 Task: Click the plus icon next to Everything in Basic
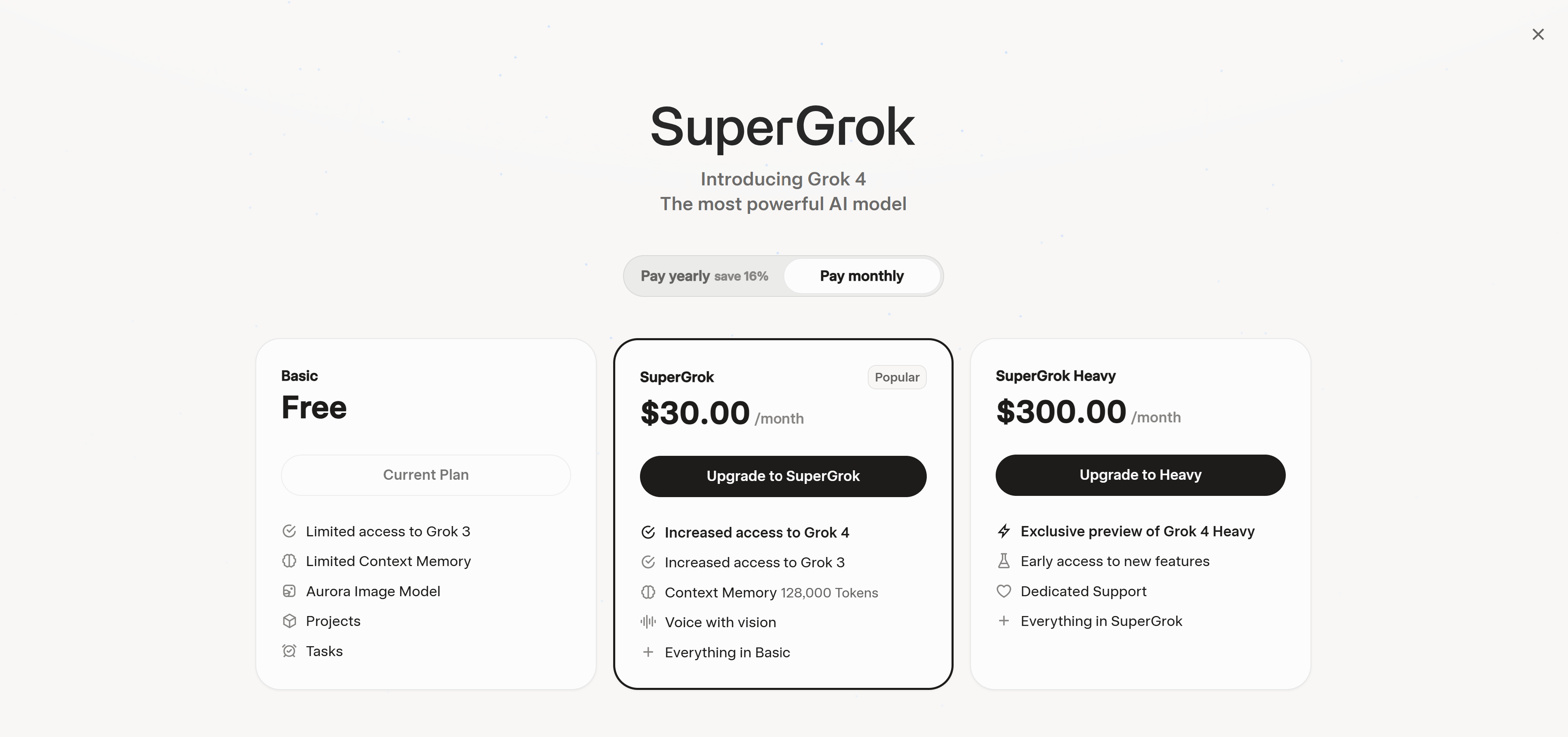click(648, 652)
